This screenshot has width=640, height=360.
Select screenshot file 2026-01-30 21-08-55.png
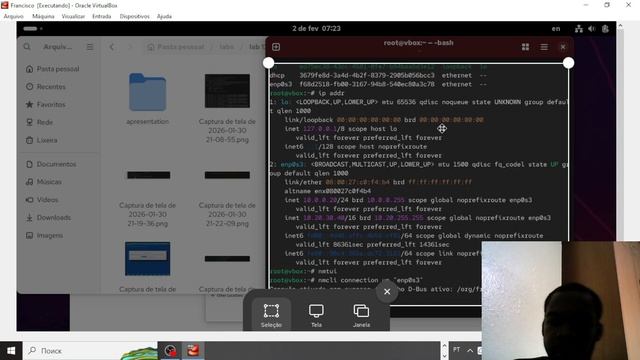[x=227, y=107]
